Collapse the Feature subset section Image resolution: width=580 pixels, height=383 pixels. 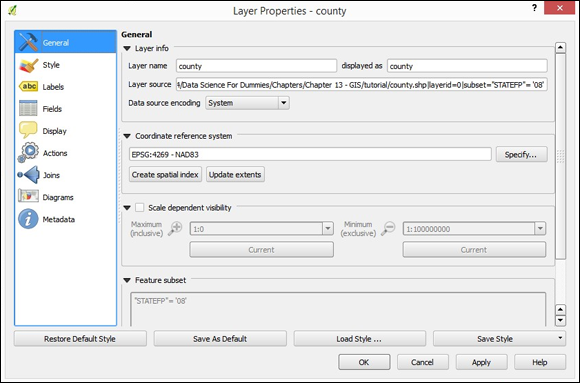click(x=127, y=280)
